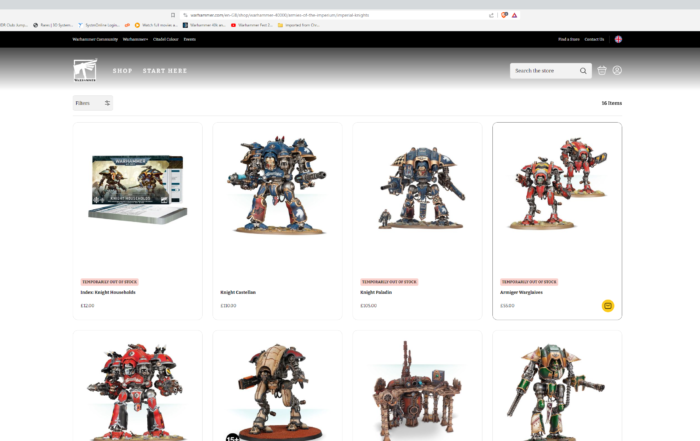
Task: Open the red multi-gun knight product image
Action: pyautogui.click(x=136, y=391)
